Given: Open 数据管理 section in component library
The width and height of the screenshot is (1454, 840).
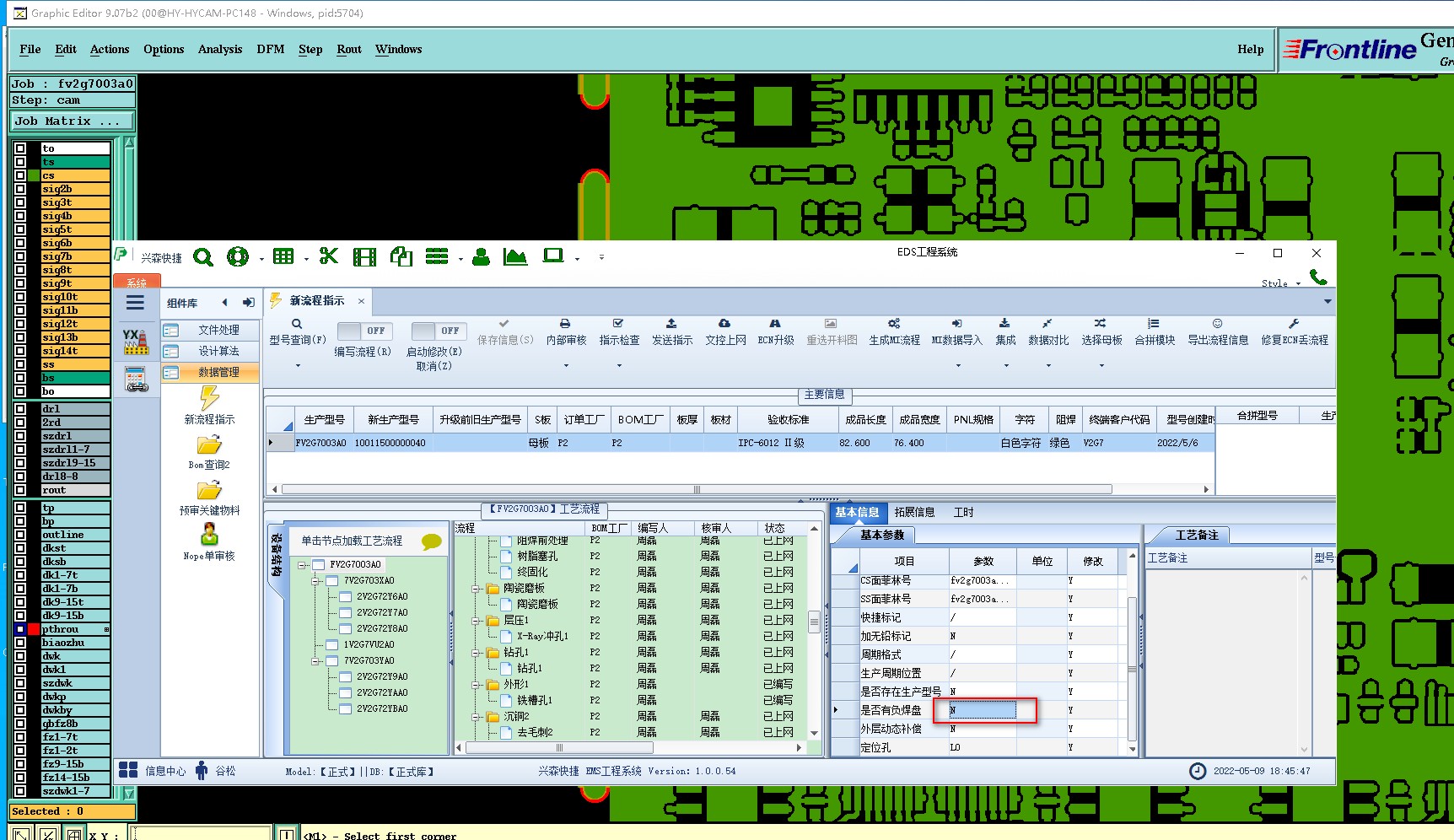Looking at the screenshot, I should coord(210,372).
